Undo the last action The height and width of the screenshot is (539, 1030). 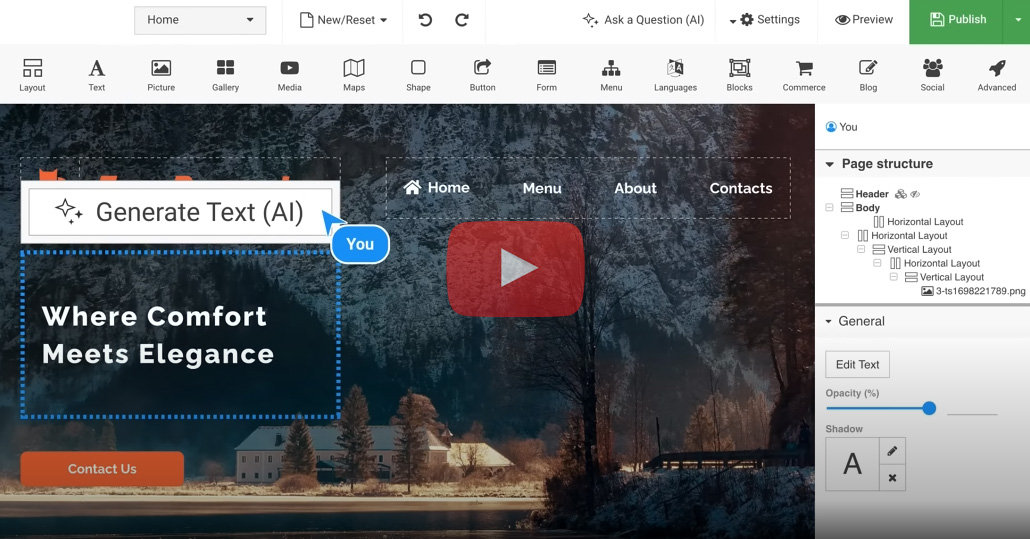pyautogui.click(x=426, y=20)
